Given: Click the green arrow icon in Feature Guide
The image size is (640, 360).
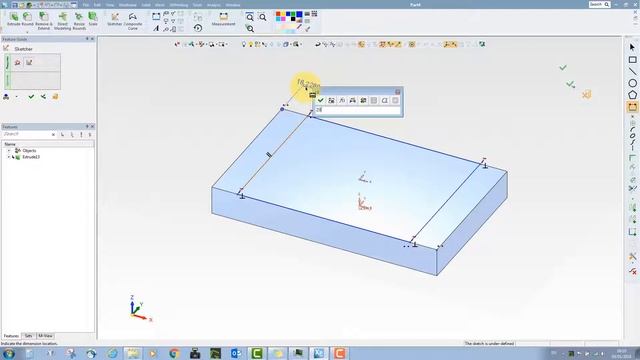Looking at the screenshot, I should [43, 97].
